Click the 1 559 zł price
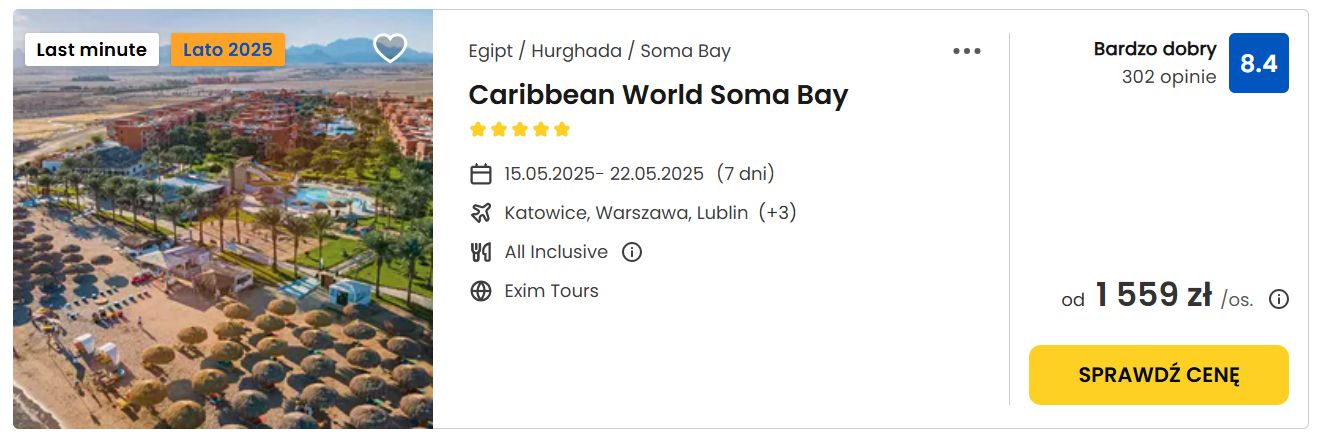1323x441 pixels. pos(1153,296)
